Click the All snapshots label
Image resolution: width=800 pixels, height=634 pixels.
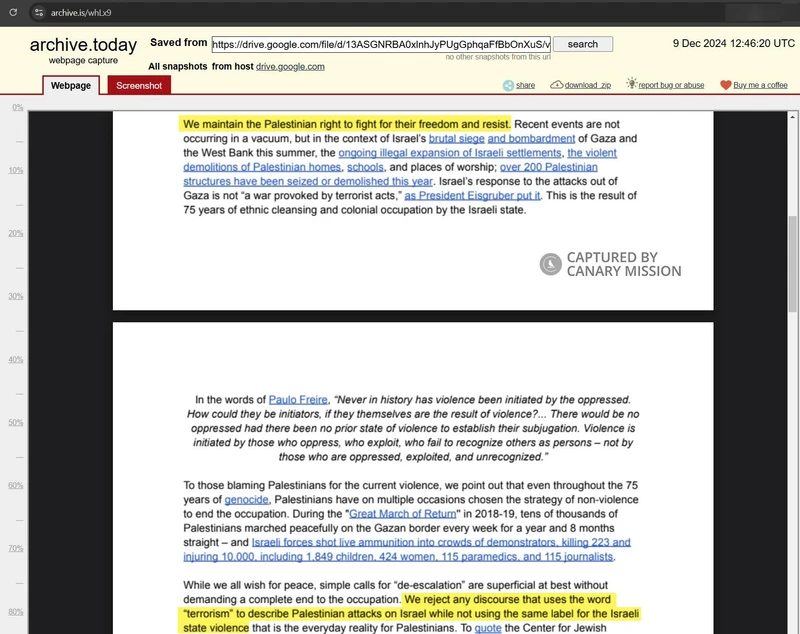178,66
